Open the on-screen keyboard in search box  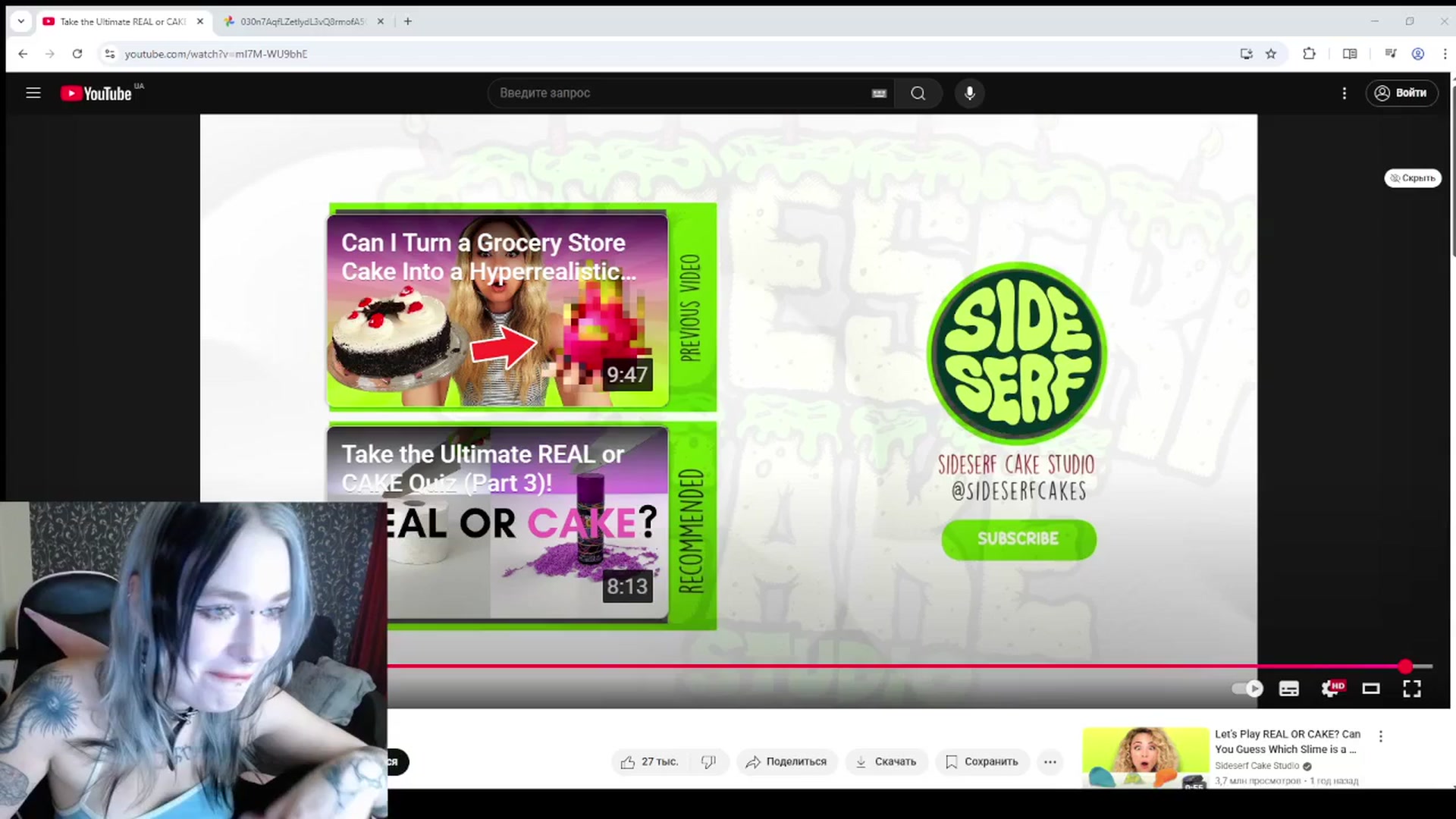(879, 93)
